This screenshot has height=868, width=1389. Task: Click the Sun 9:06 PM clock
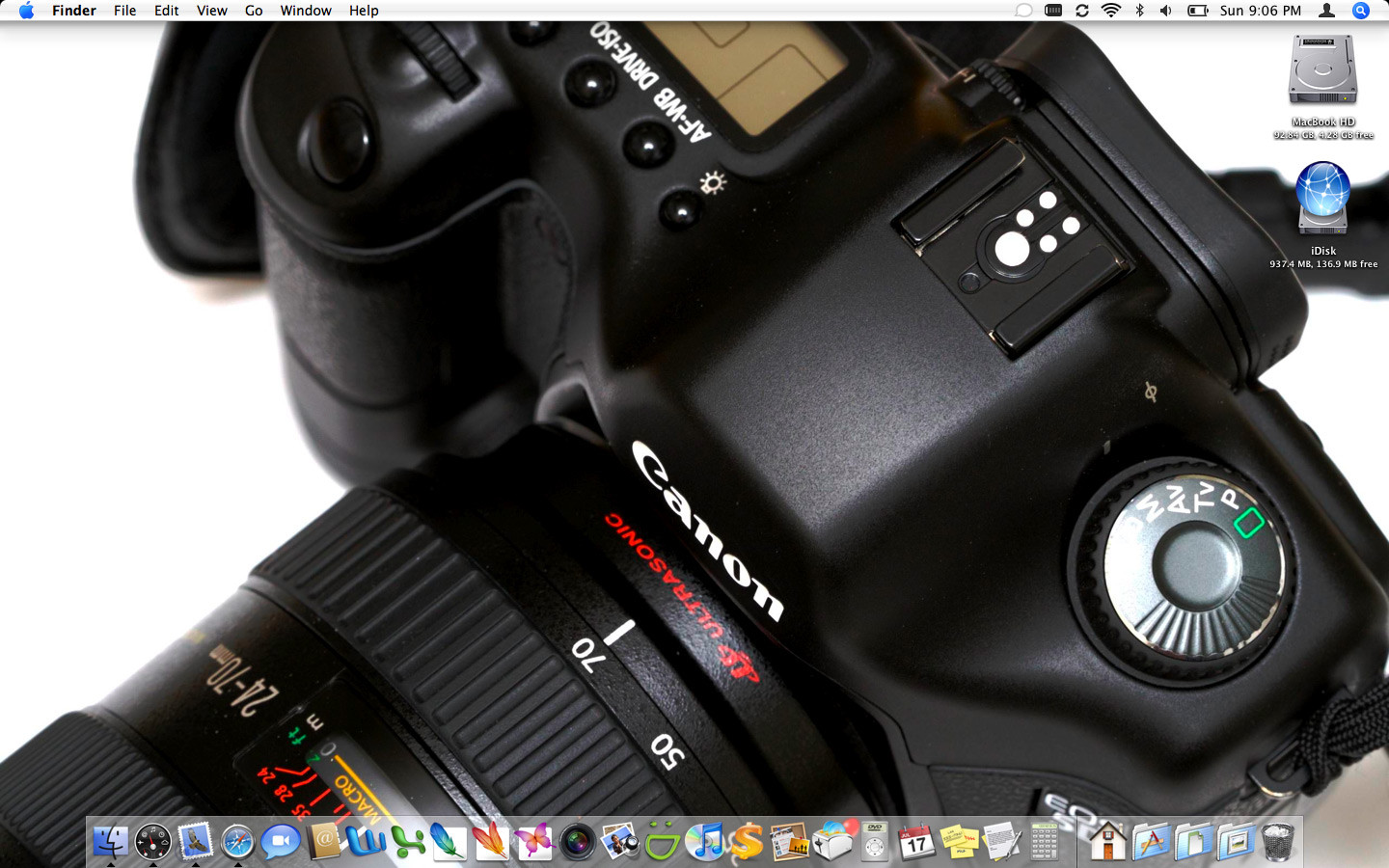1261,11
